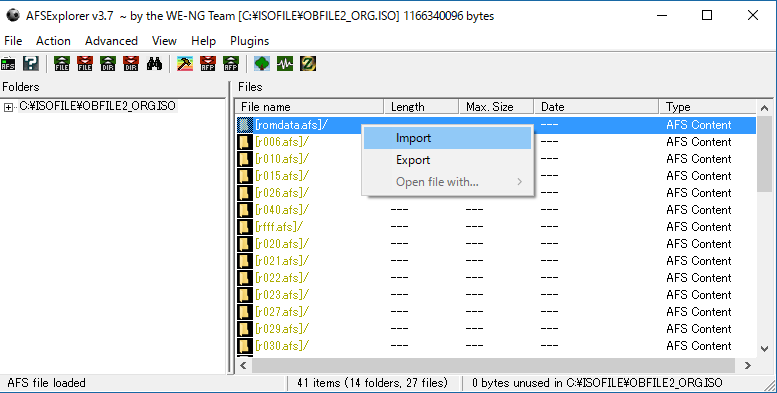Open the Help menu
The height and width of the screenshot is (393, 777).
[203, 41]
